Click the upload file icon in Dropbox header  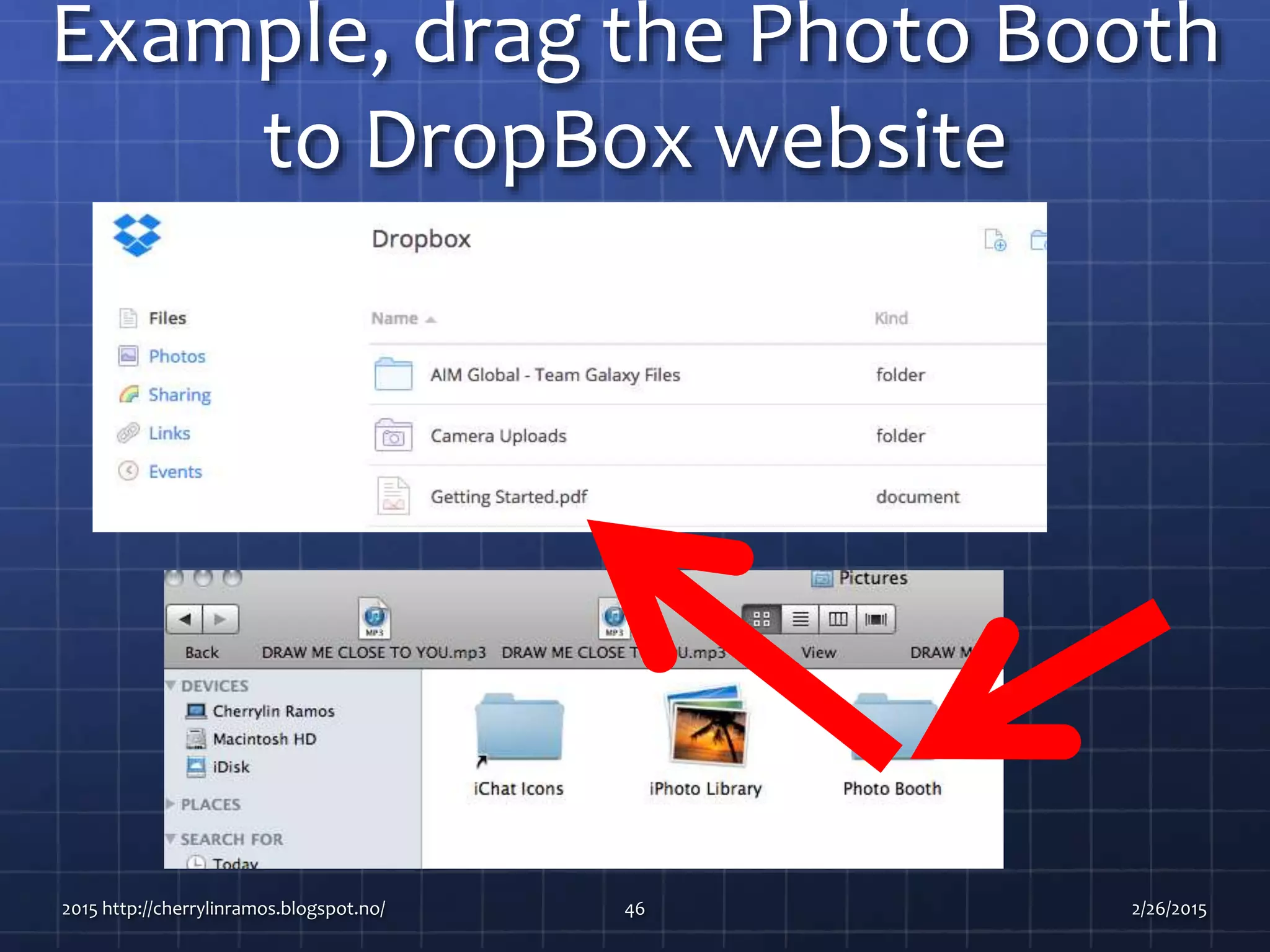point(995,240)
